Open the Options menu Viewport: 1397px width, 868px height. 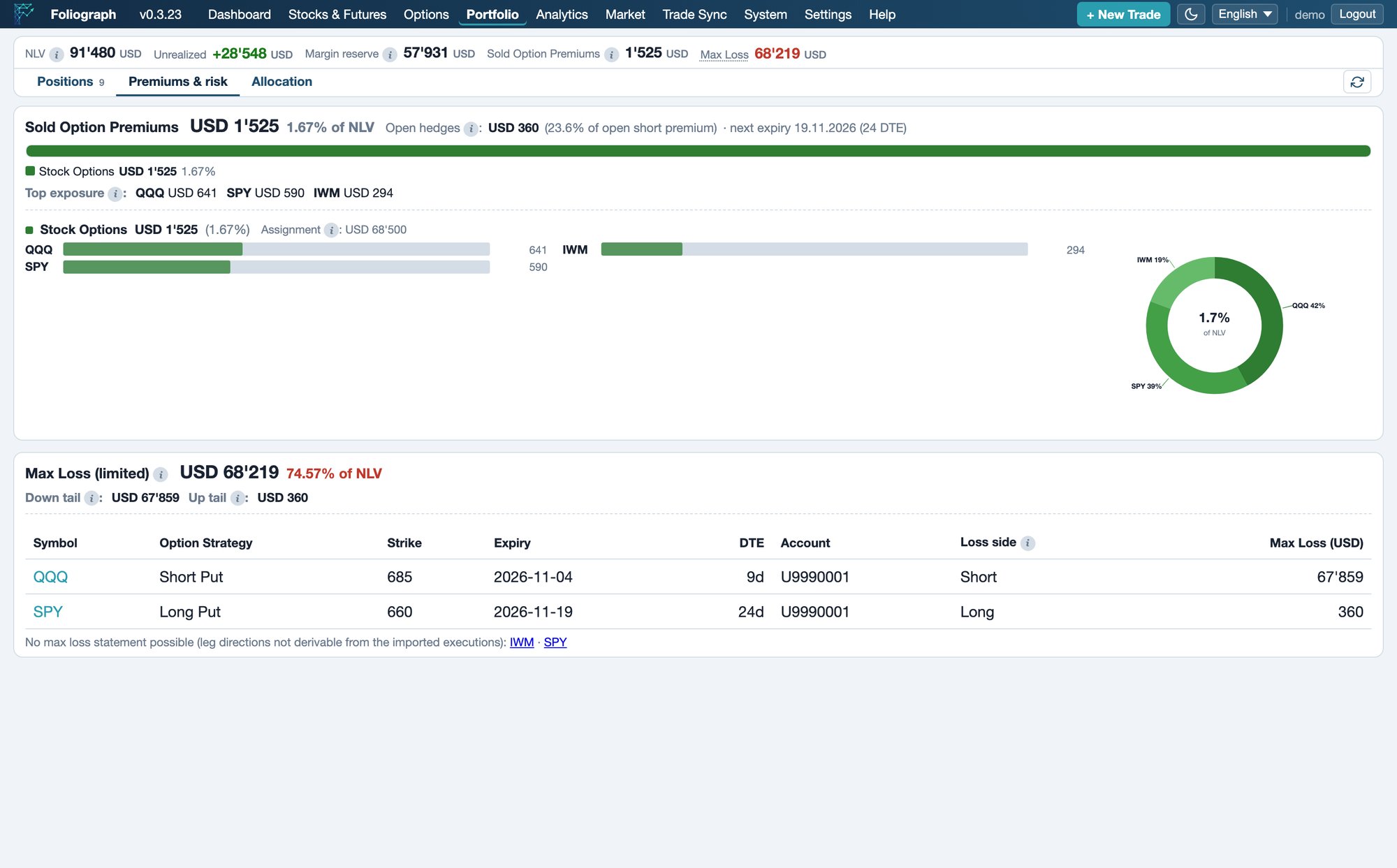tap(426, 14)
